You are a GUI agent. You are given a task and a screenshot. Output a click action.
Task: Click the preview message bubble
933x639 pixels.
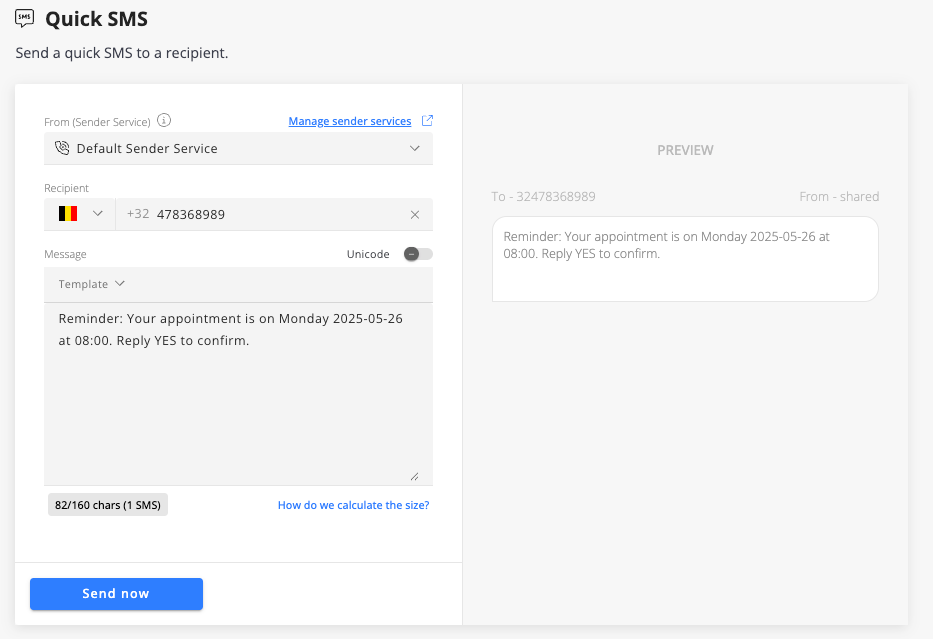685,259
